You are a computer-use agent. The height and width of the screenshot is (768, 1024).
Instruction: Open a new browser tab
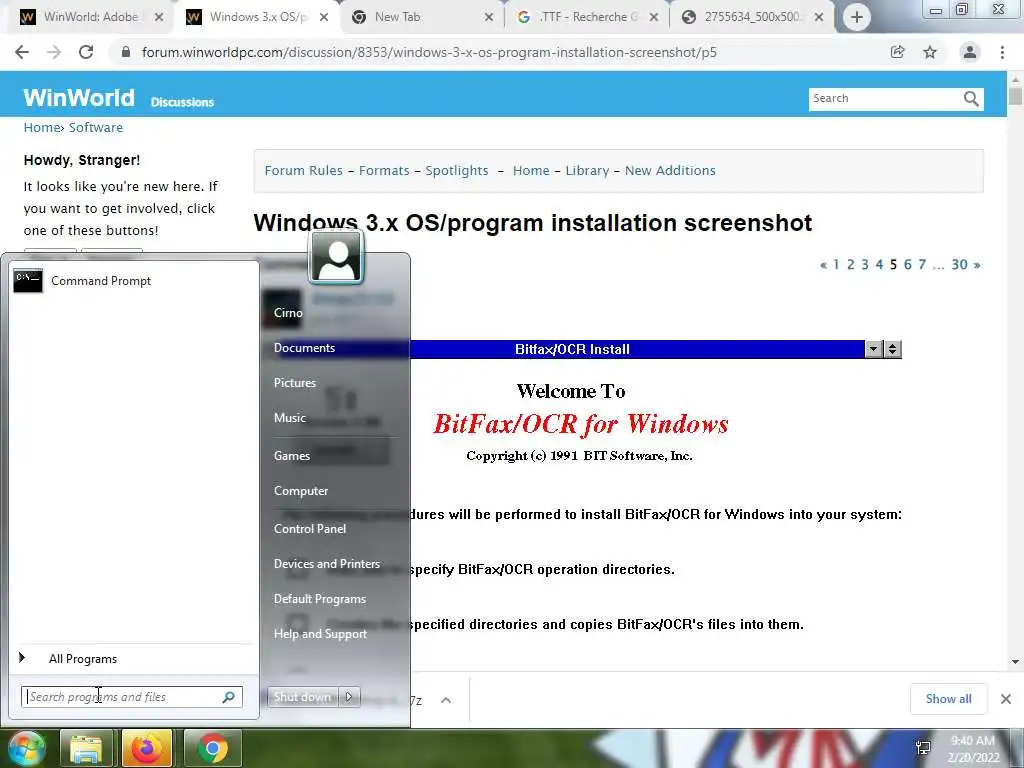click(x=857, y=17)
